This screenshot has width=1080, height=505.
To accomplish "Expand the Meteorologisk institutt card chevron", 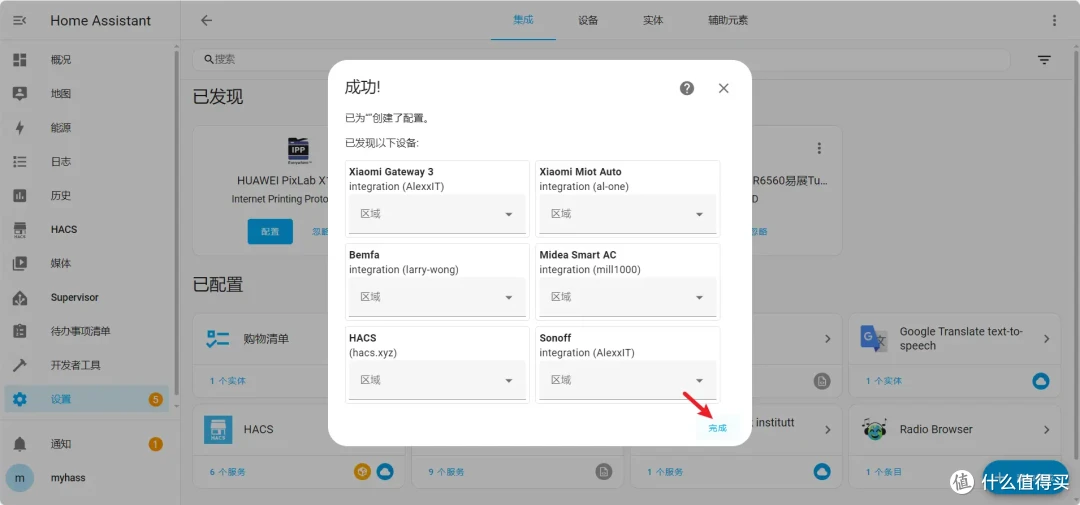I will point(828,429).
